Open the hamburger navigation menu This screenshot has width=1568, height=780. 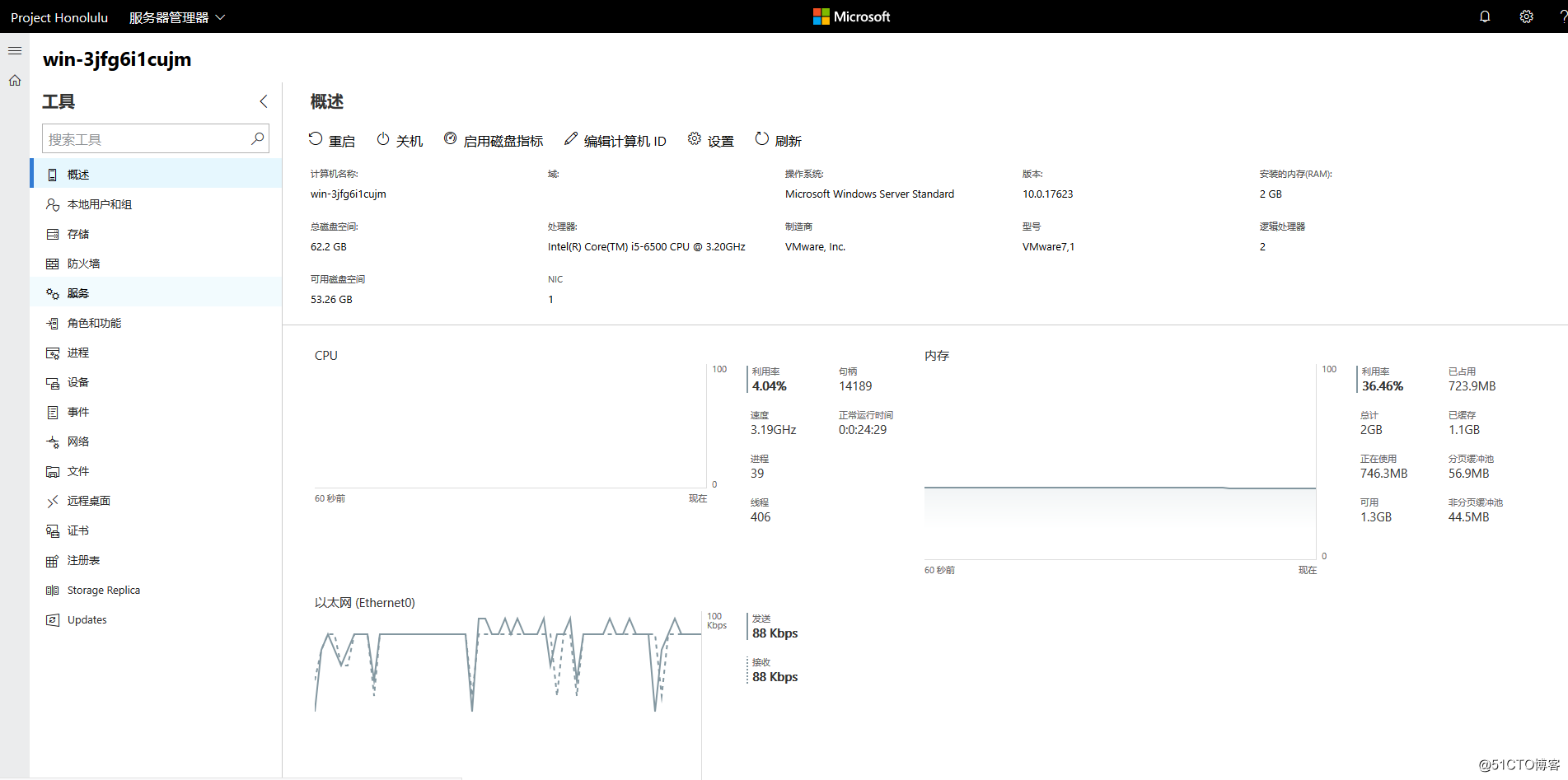pos(15,51)
